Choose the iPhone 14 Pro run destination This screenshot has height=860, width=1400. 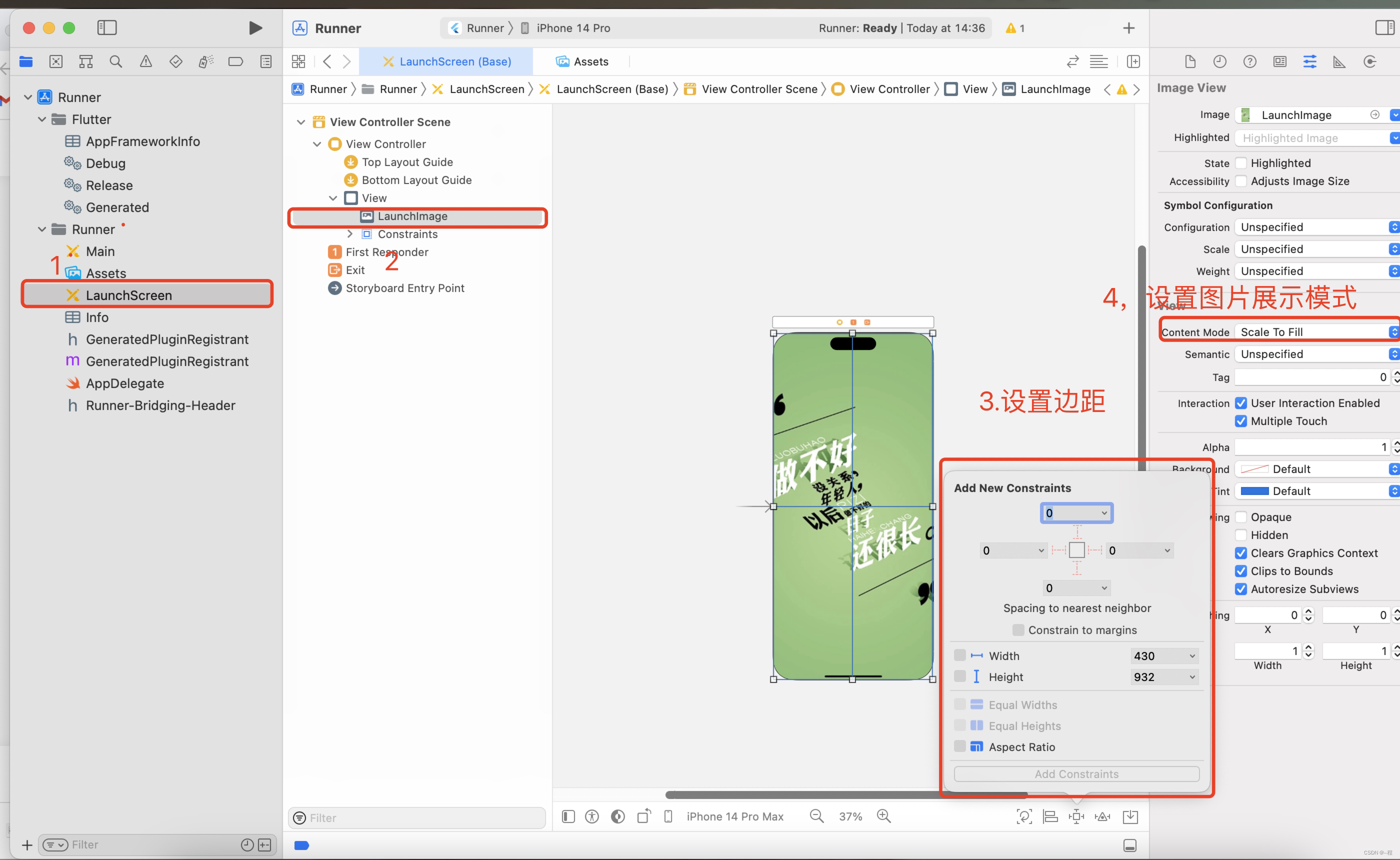pyautogui.click(x=566, y=28)
